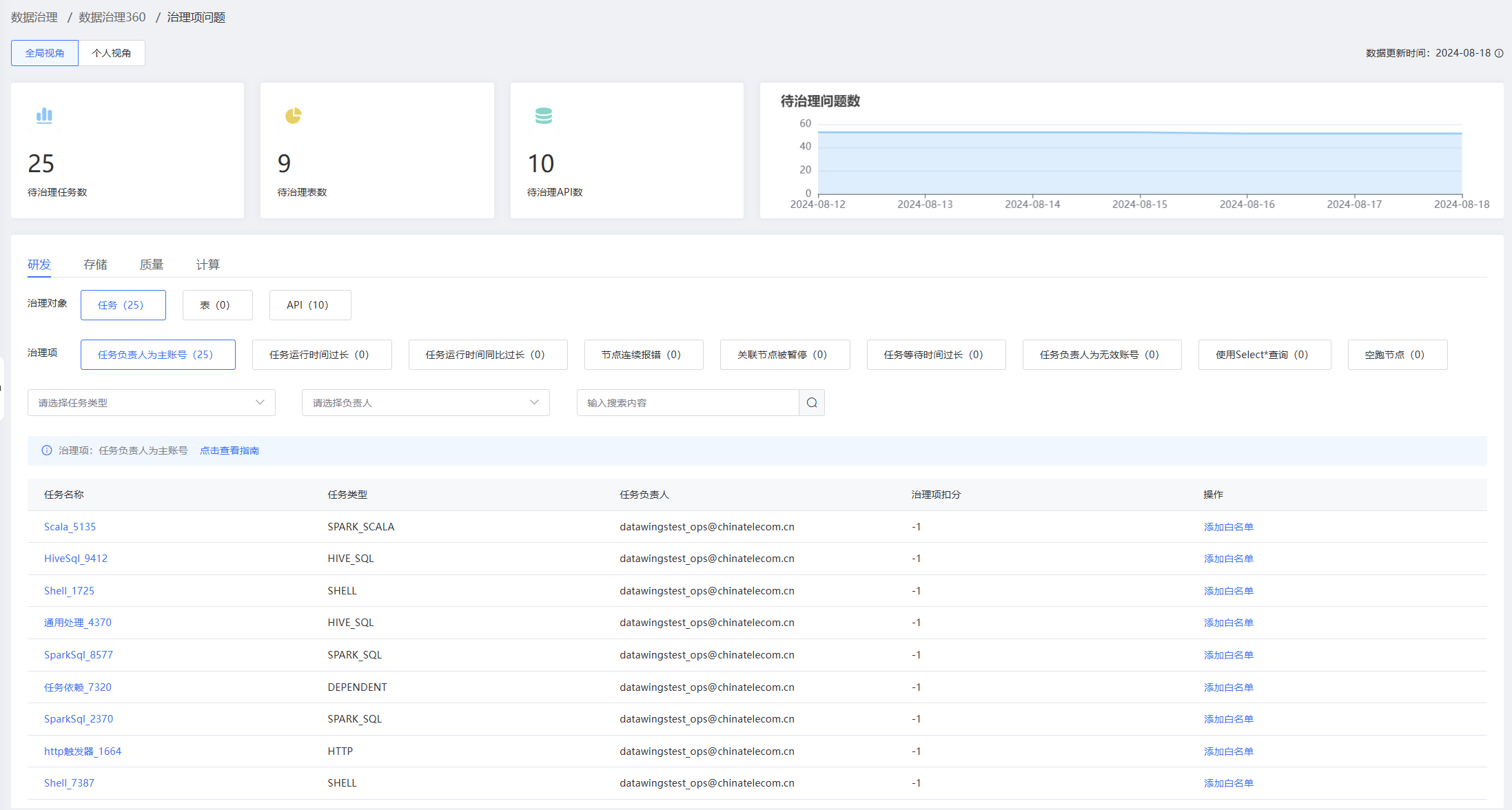Image resolution: width=1512 pixels, height=810 pixels.
Task: Click the database icon above 待治理API数
Action: pyautogui.click(x=544, y=116)
